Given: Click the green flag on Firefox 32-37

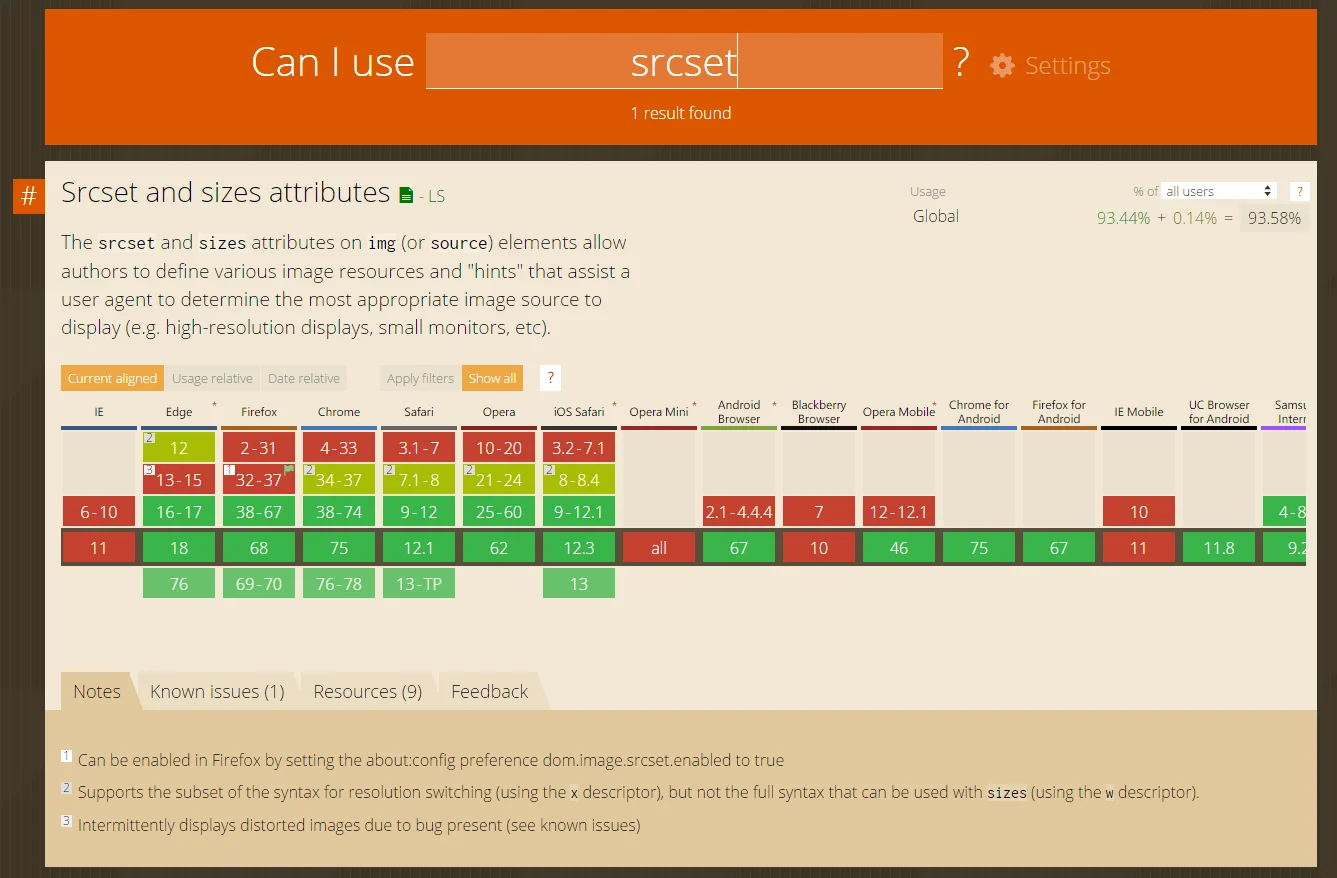Looking at the screenshot, I should click(x=289, y=469).
